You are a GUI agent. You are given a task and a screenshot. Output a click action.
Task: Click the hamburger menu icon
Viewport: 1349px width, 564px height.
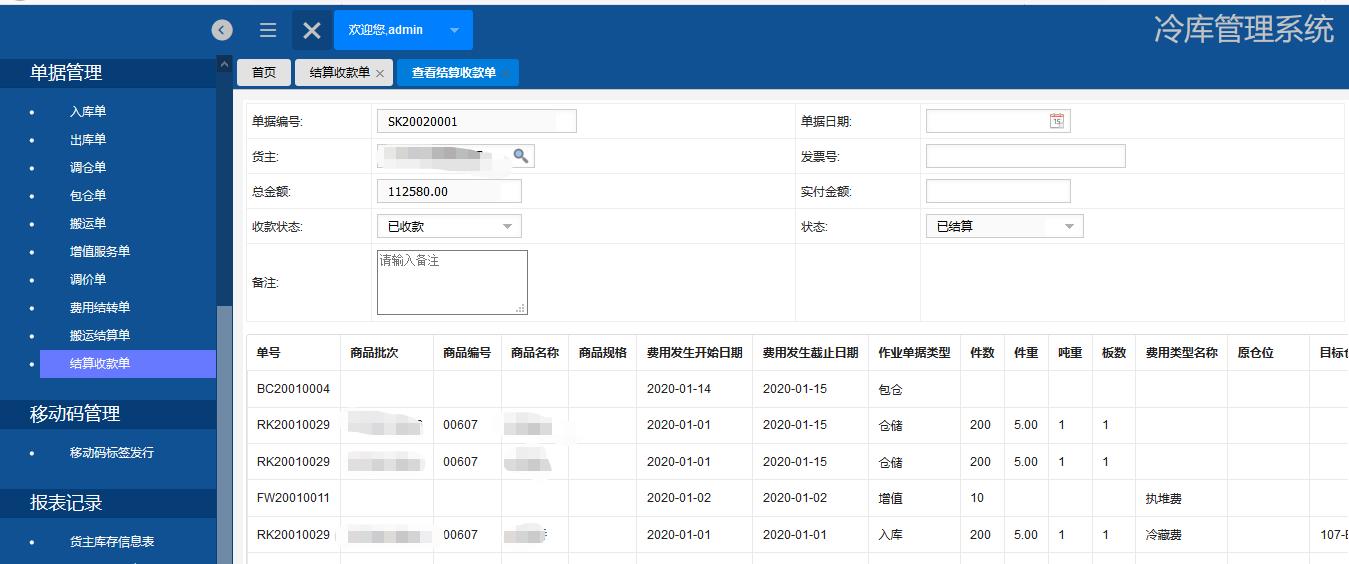click(268, 31)
